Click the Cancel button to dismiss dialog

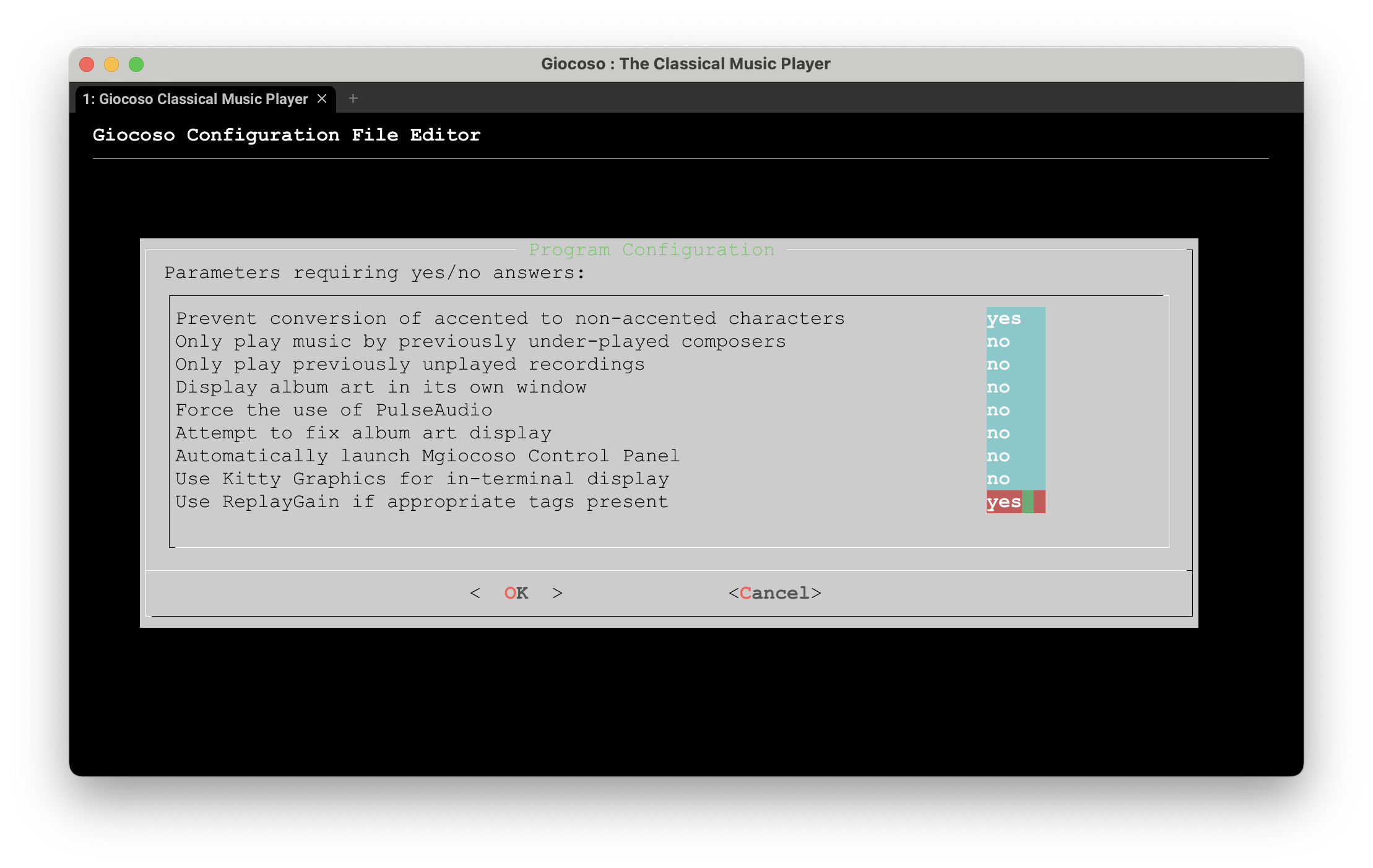pyautogui.click(x=776, y=592)
